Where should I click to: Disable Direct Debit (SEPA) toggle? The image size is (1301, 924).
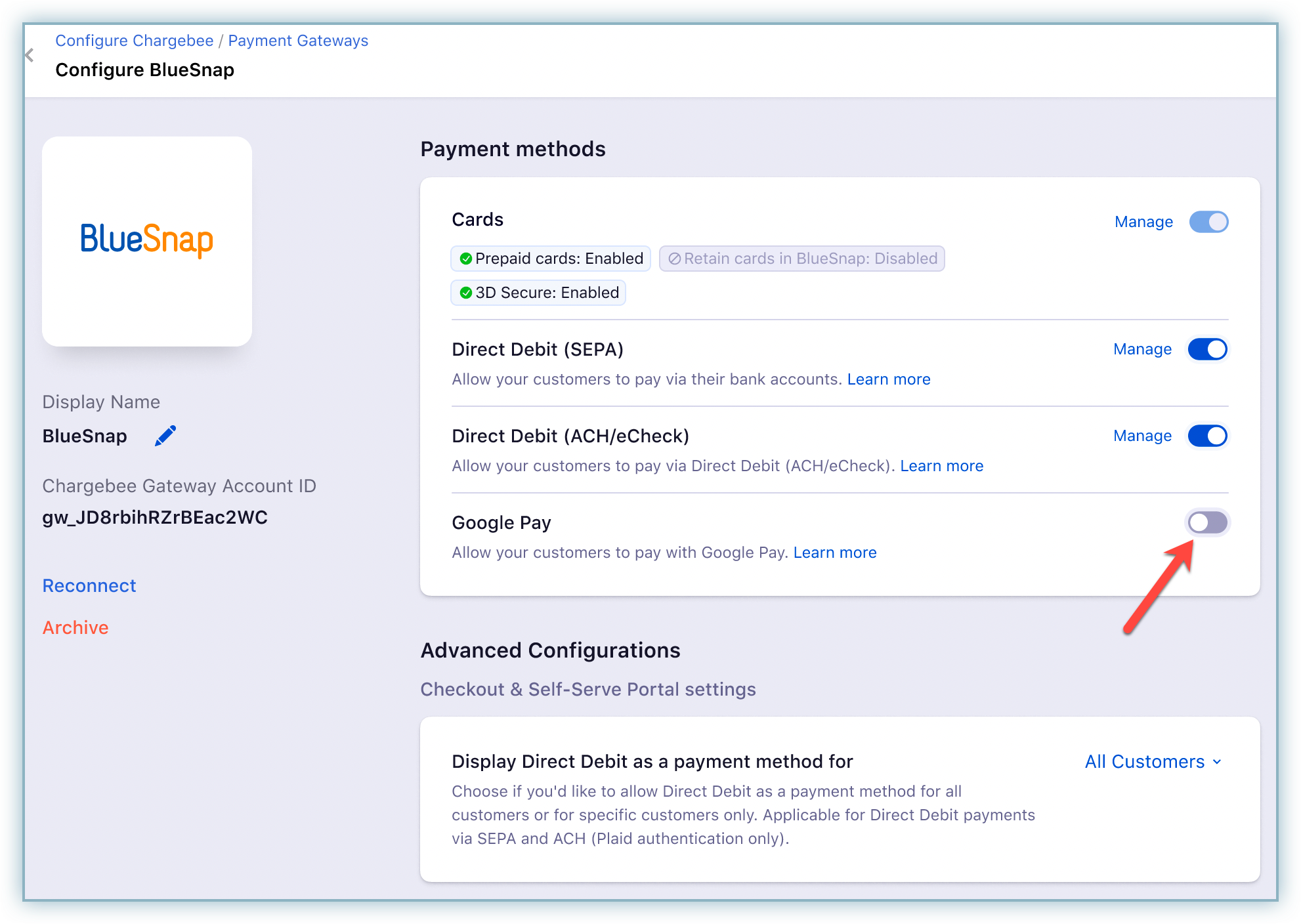pos(1207,349)
